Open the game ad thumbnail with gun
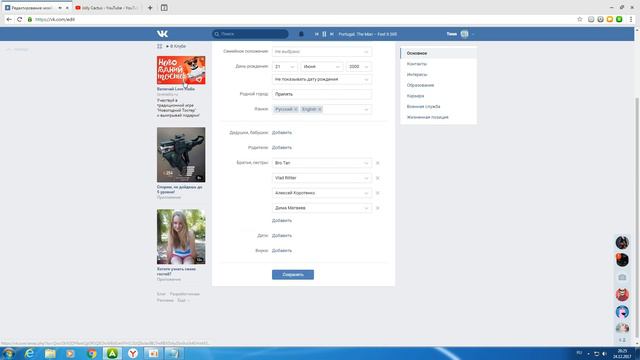Screen dimensions: 640x360 (x=181, y=155)
